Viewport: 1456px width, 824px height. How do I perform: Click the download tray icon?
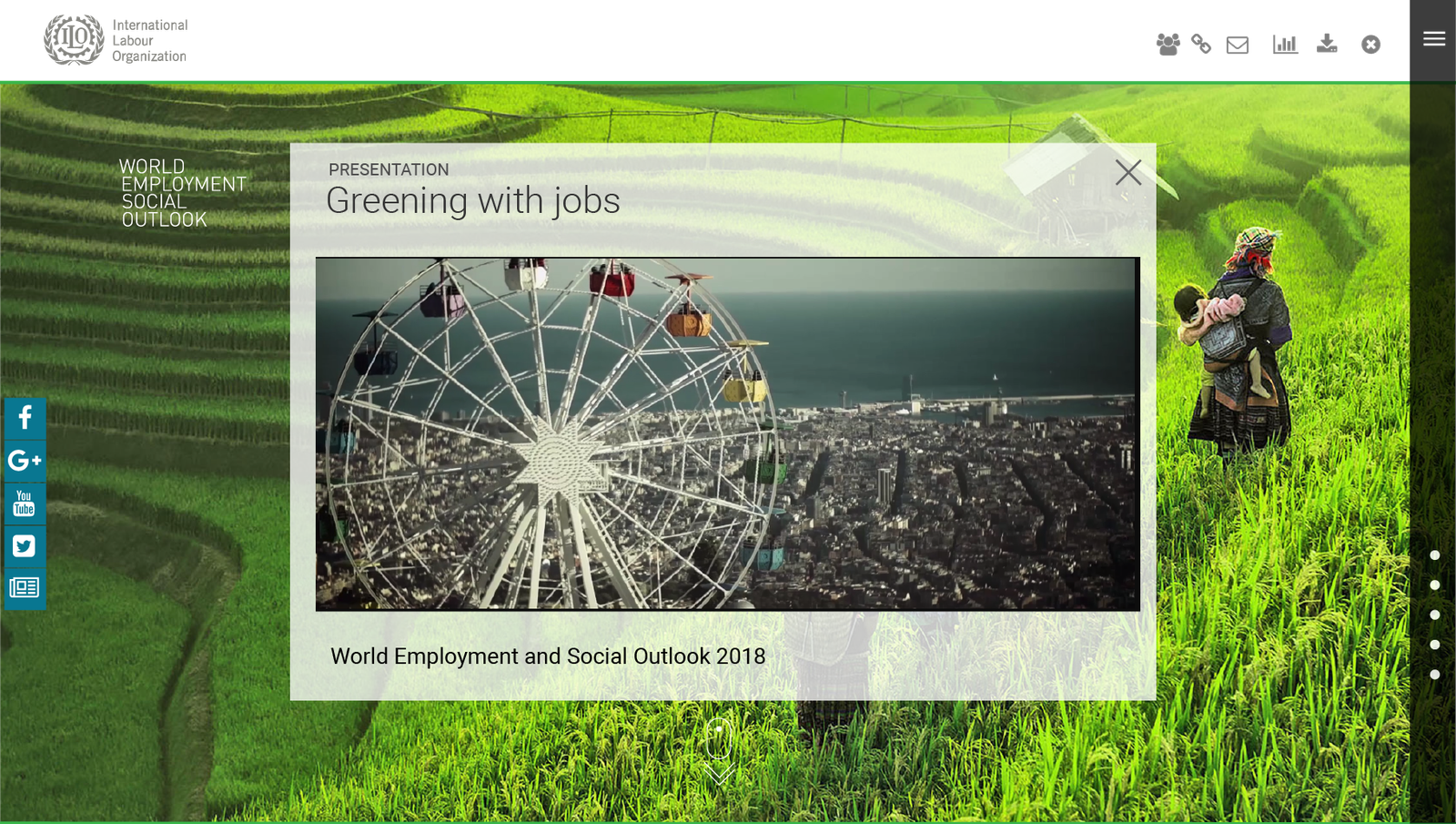point(1326,43)
